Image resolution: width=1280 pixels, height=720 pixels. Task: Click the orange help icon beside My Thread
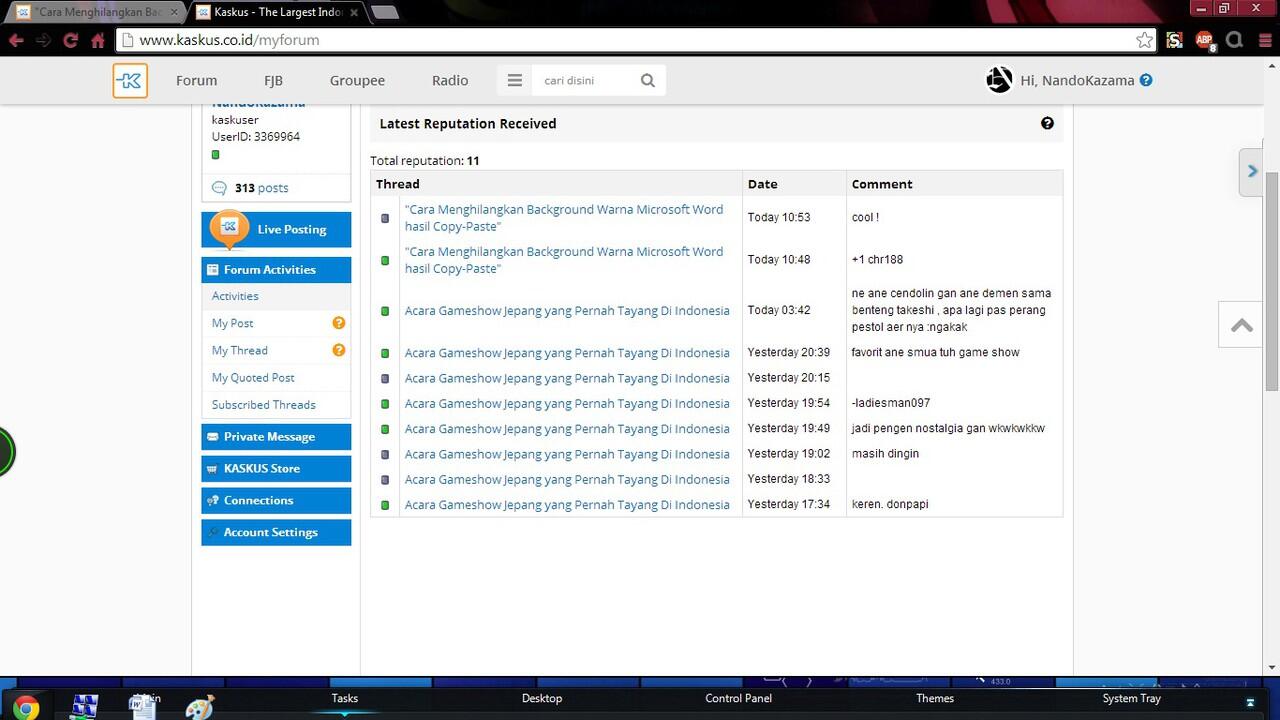[339, 350]
